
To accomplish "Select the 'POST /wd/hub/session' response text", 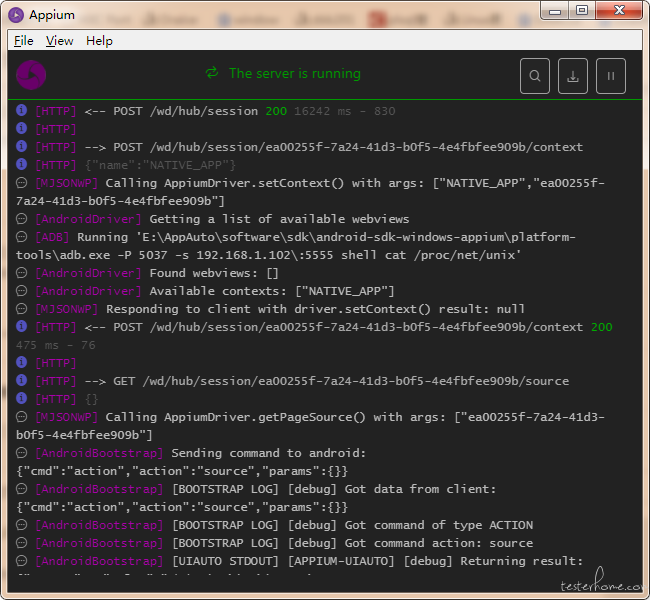I will click(185, 111).
